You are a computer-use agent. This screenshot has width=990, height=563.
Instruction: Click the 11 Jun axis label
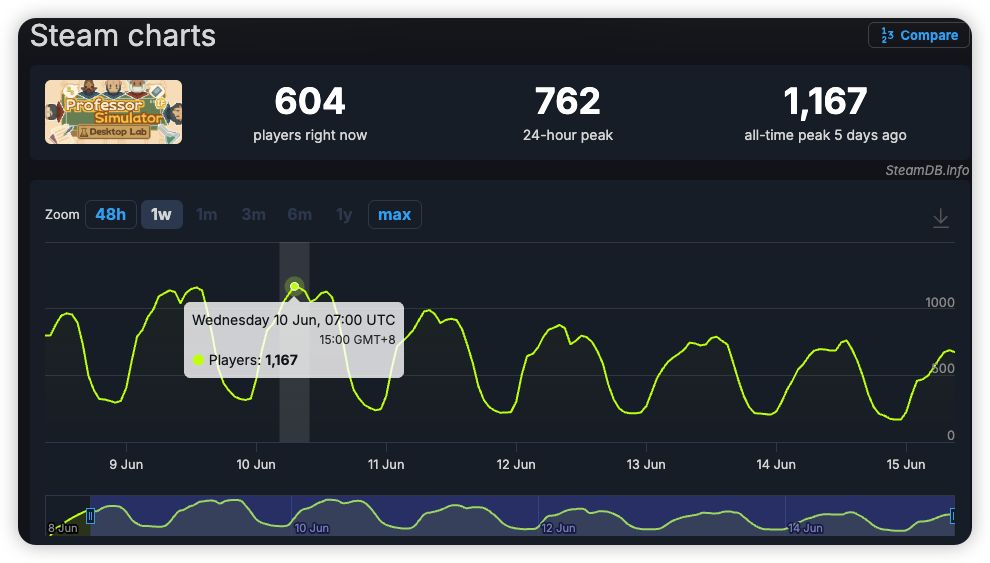click(x=386, y=465)
